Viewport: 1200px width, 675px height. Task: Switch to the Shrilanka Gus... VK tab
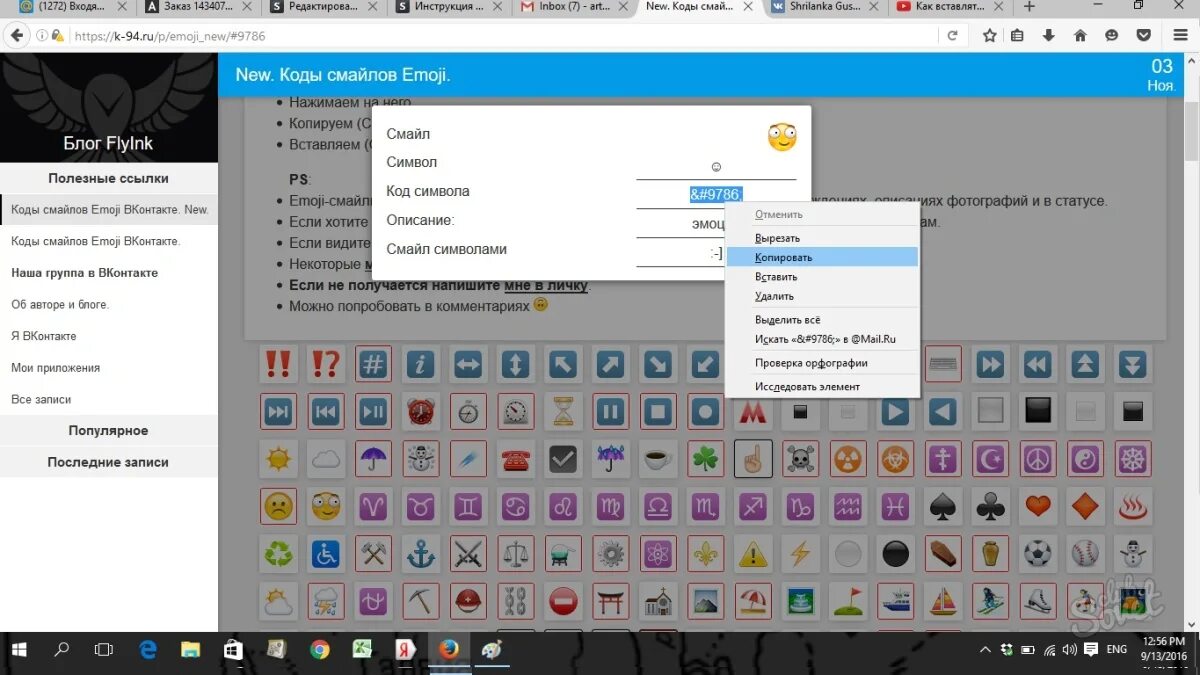pos(822,7)
